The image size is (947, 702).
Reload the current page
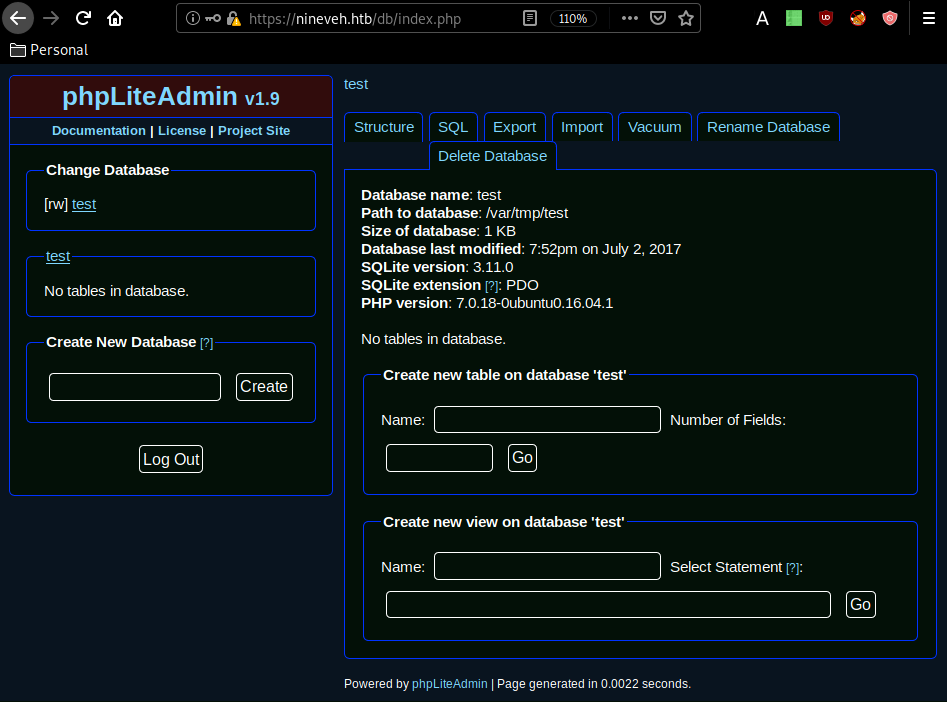click(83, 18)
